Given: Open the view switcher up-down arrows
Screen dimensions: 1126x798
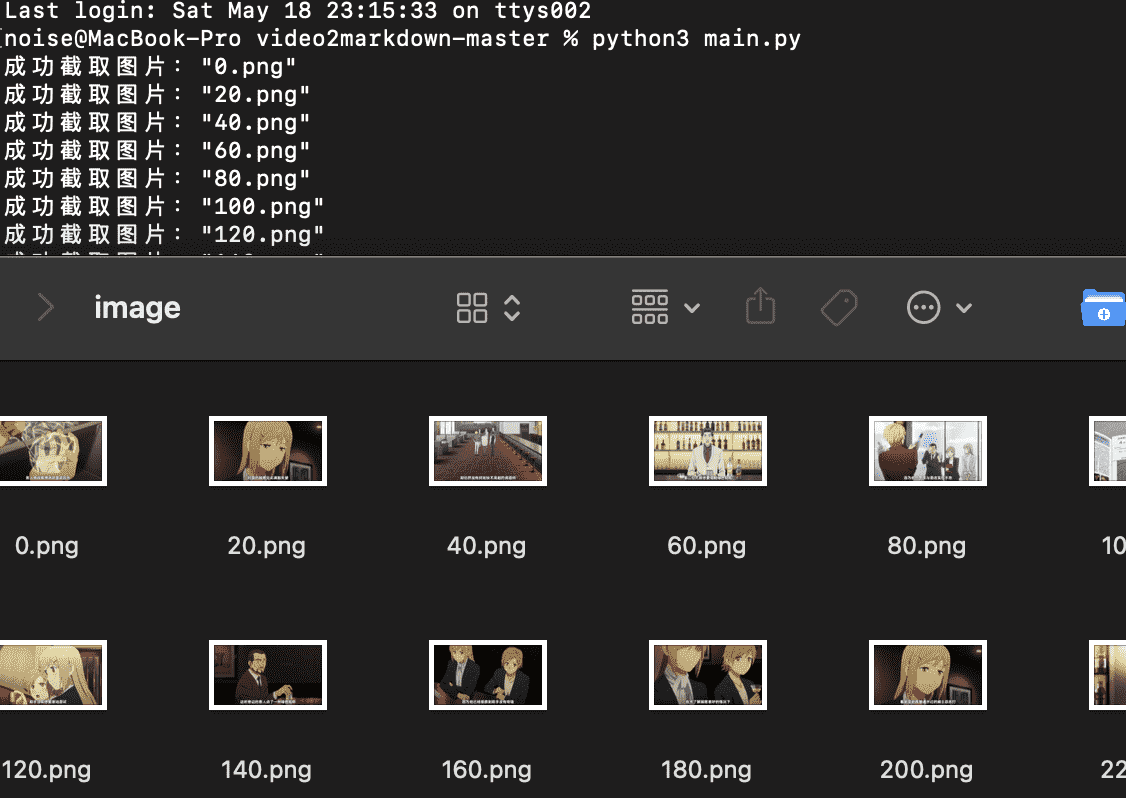Looking at the screenshot, I should coord(512,308).
